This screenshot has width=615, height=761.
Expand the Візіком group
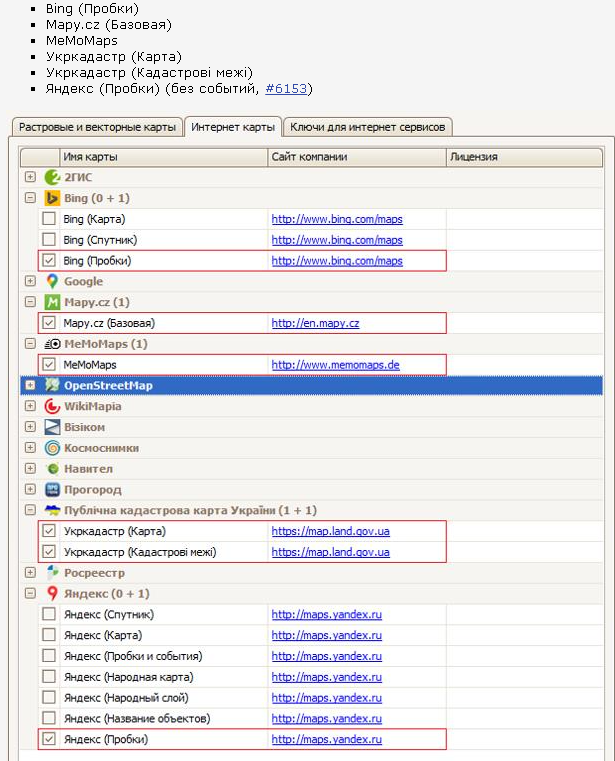(x=30, y=427)
